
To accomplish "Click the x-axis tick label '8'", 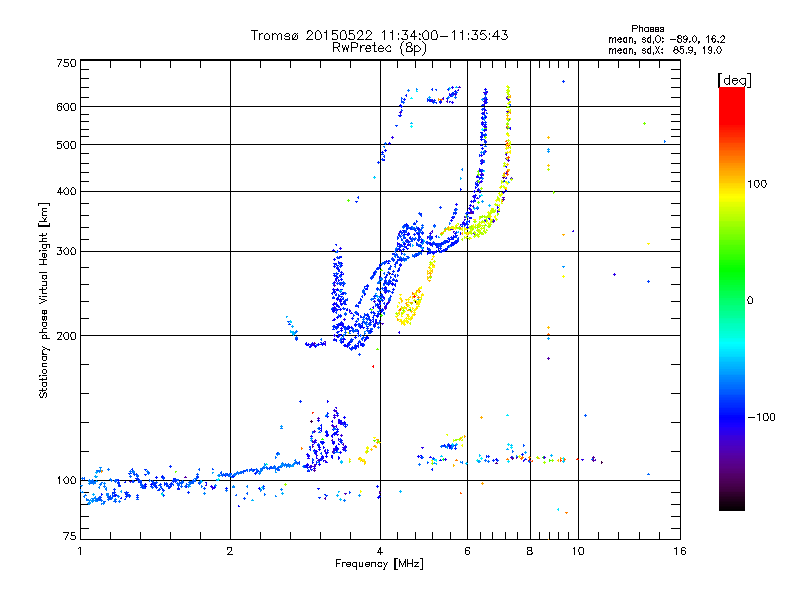I will [530, 551].
